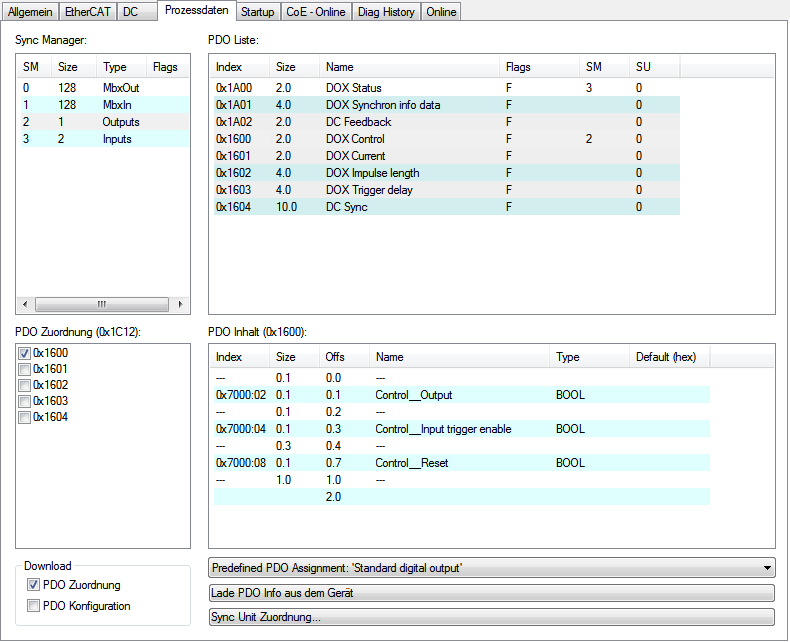This screenshot has width=790, height=642.
Task: Click PDO Inhalt Default (hex) column header
Action: point(670,357)
